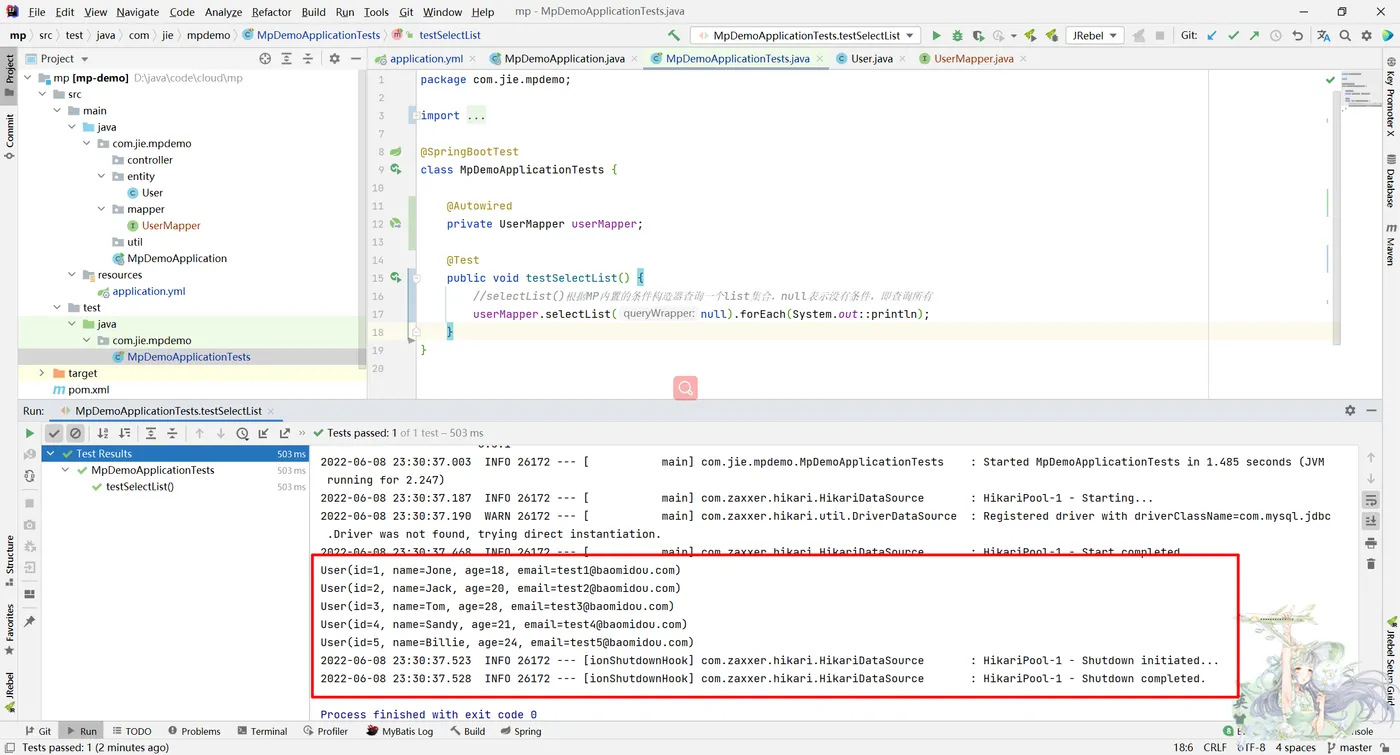Import test results icon
Image resolution: width=1400 pixels, height=755 pixels.
point(263,433)
